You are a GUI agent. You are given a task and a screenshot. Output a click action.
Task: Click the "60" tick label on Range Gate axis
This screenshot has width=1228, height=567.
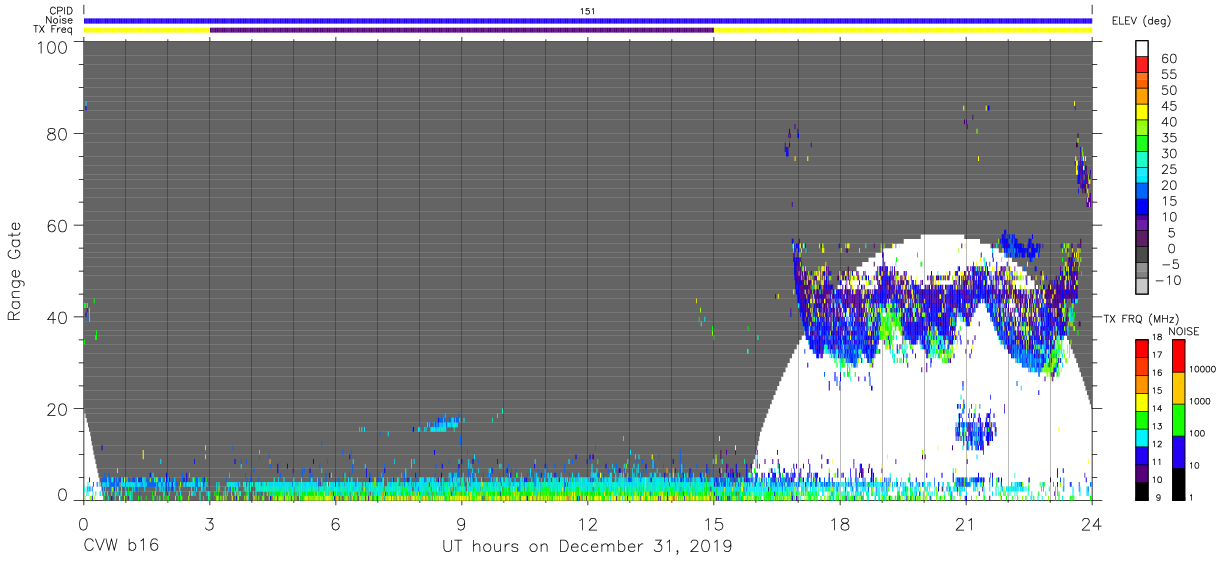point(58,225)
